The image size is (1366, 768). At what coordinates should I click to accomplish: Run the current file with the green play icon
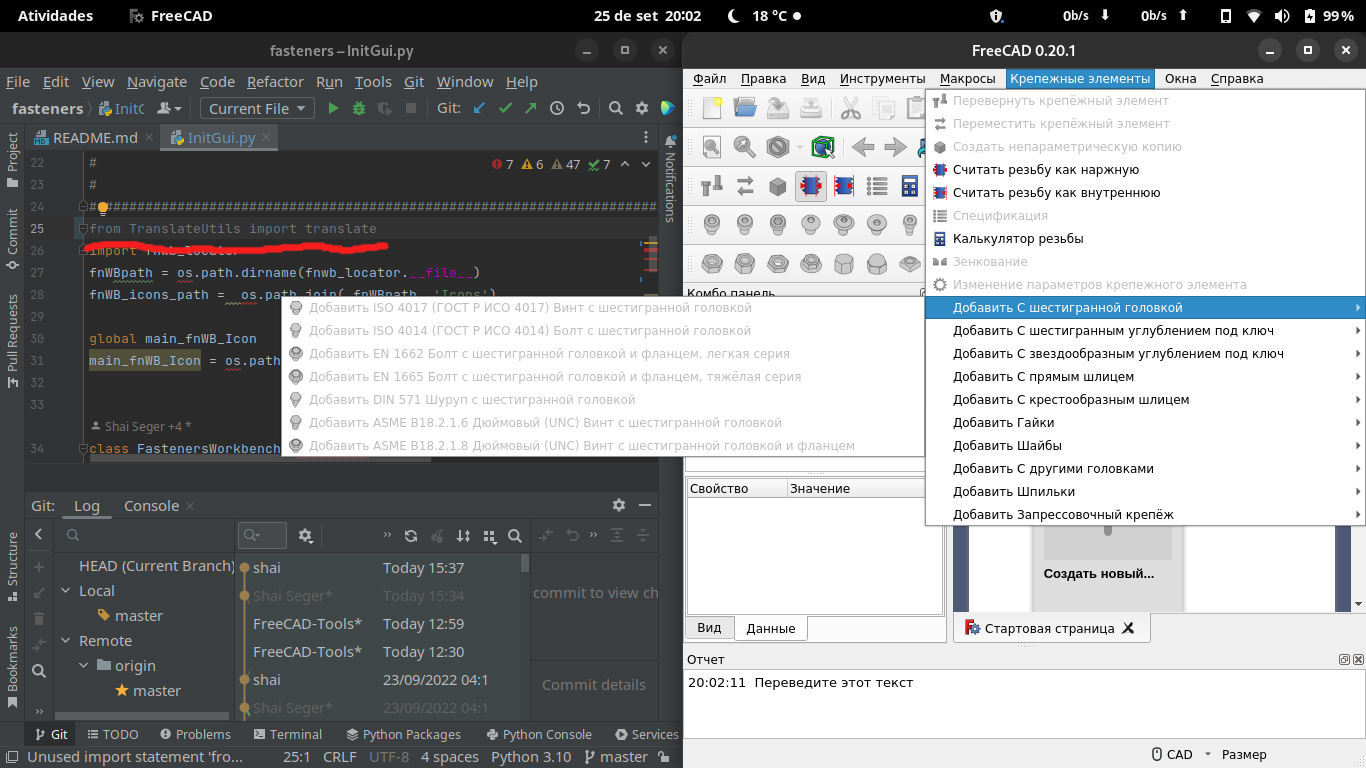tap(333, 107)
